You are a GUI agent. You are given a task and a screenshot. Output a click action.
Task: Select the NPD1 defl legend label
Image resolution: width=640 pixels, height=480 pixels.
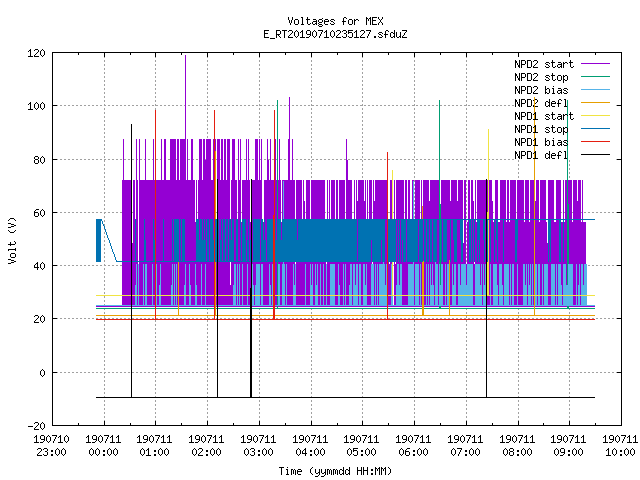click(541, 155)
